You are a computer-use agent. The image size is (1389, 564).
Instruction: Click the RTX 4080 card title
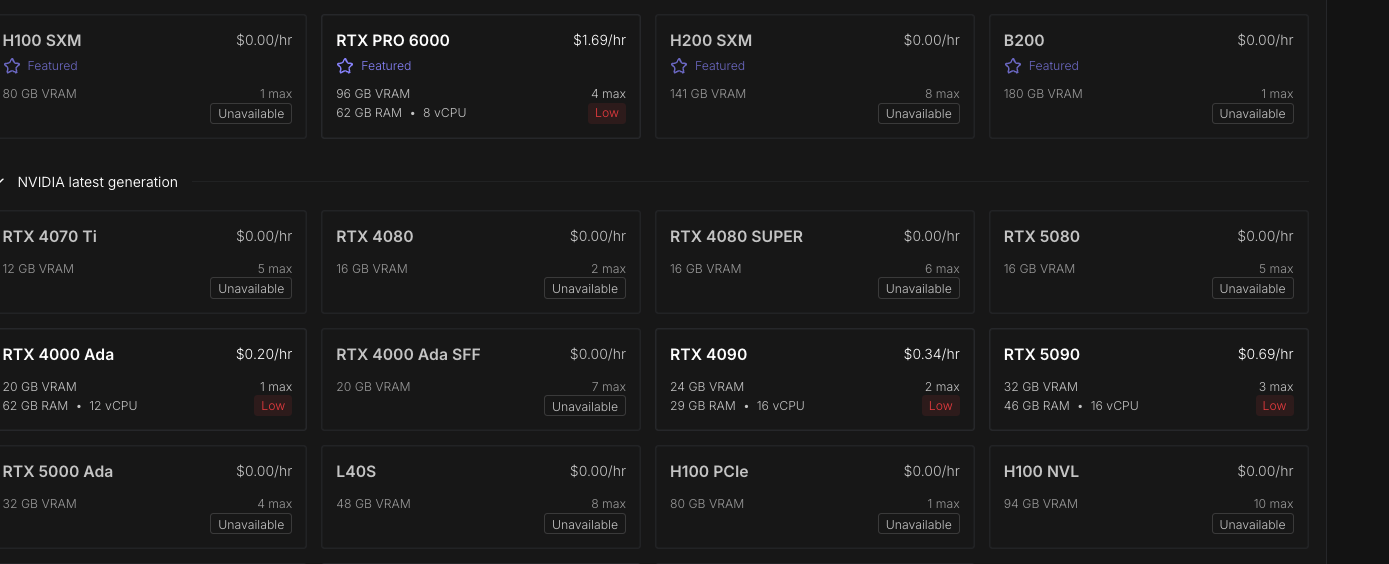tap(375, 237)
